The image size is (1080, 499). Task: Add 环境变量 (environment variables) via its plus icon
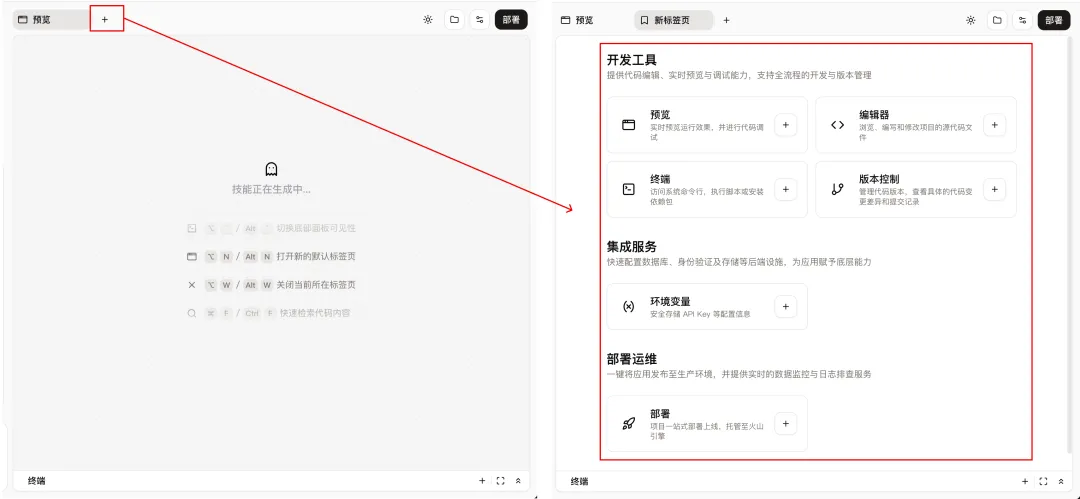(785, 307)
